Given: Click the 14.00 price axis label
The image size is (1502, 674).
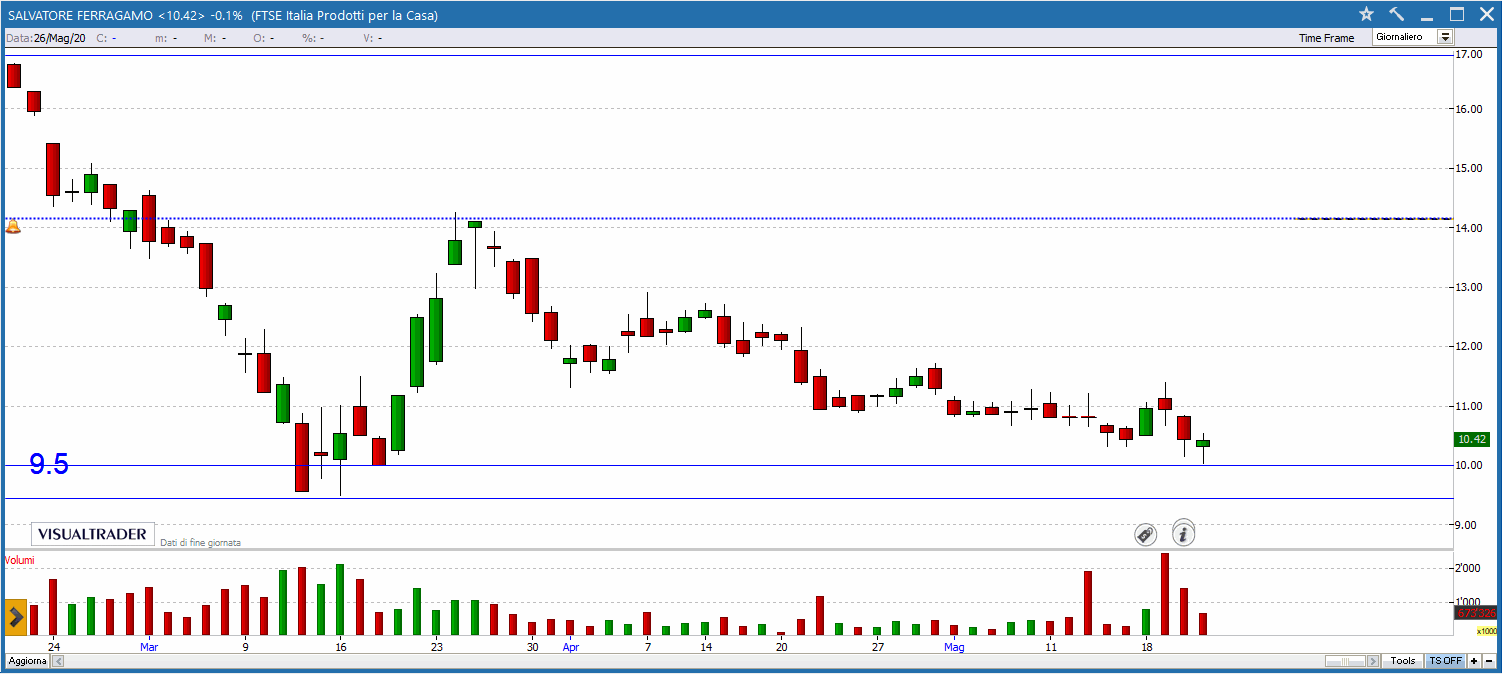Looking at the screenshot, I should click(1469, 228).
